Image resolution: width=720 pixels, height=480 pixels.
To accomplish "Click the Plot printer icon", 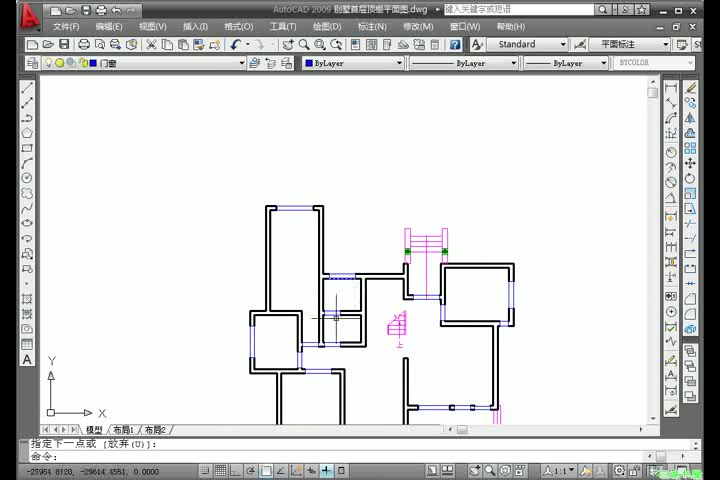I will (84, 45).
